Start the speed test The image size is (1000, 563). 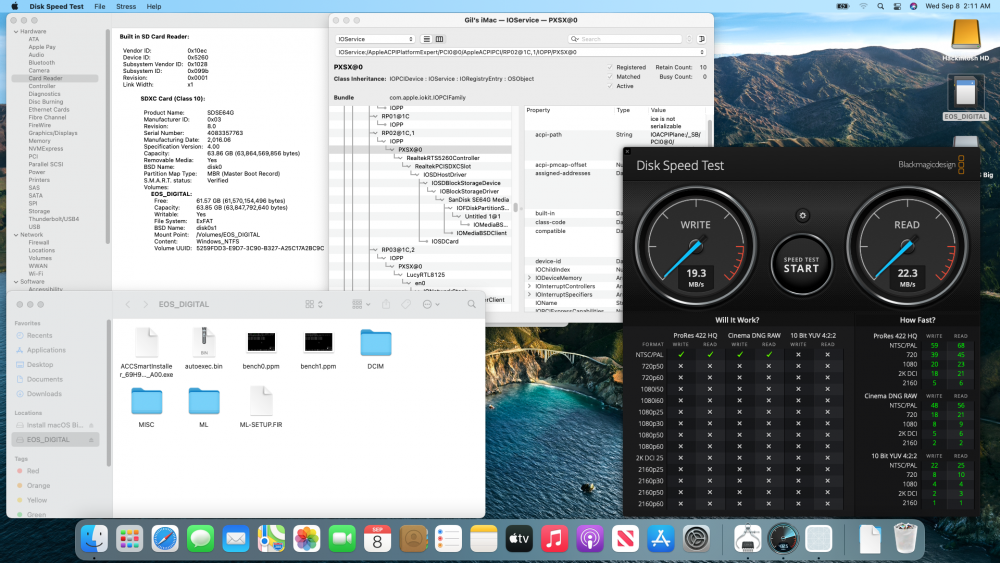pos(801,265)
